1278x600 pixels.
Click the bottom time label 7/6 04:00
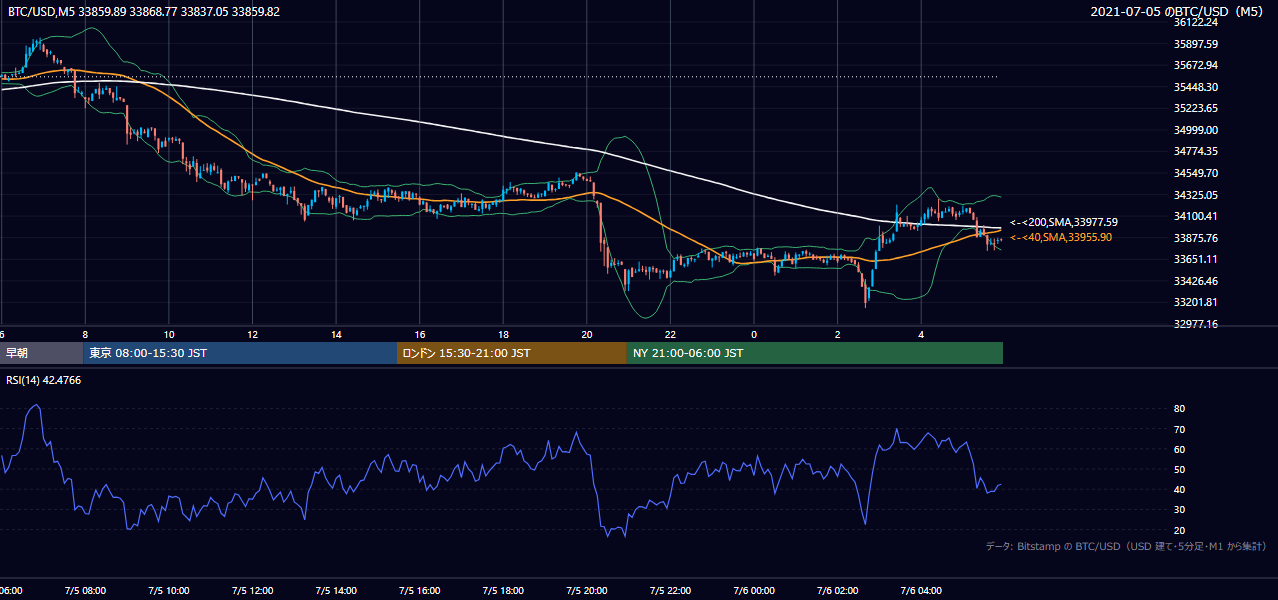tap(922, 591)
